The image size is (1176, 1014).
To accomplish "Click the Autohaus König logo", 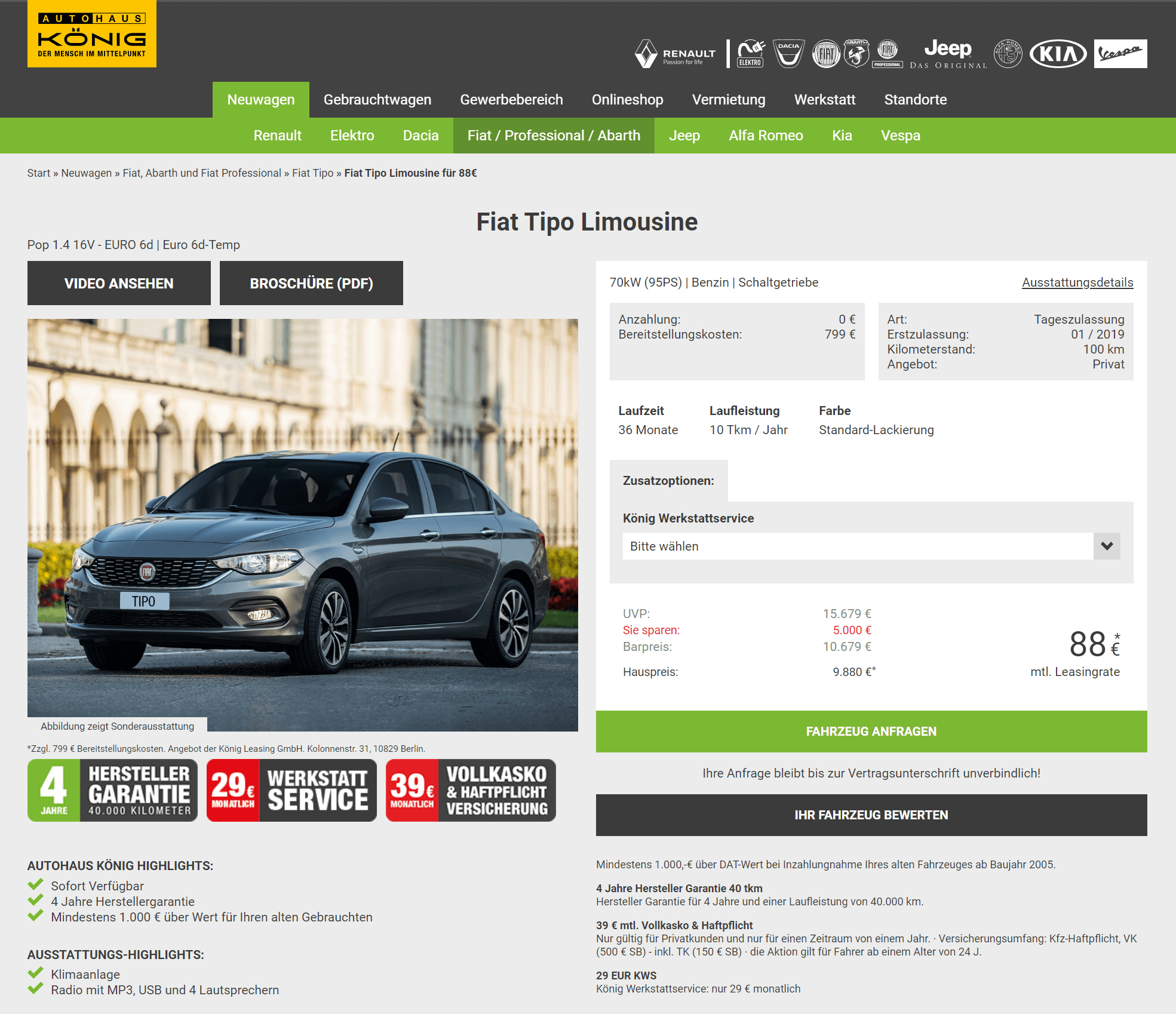I will tap(92, 34).
